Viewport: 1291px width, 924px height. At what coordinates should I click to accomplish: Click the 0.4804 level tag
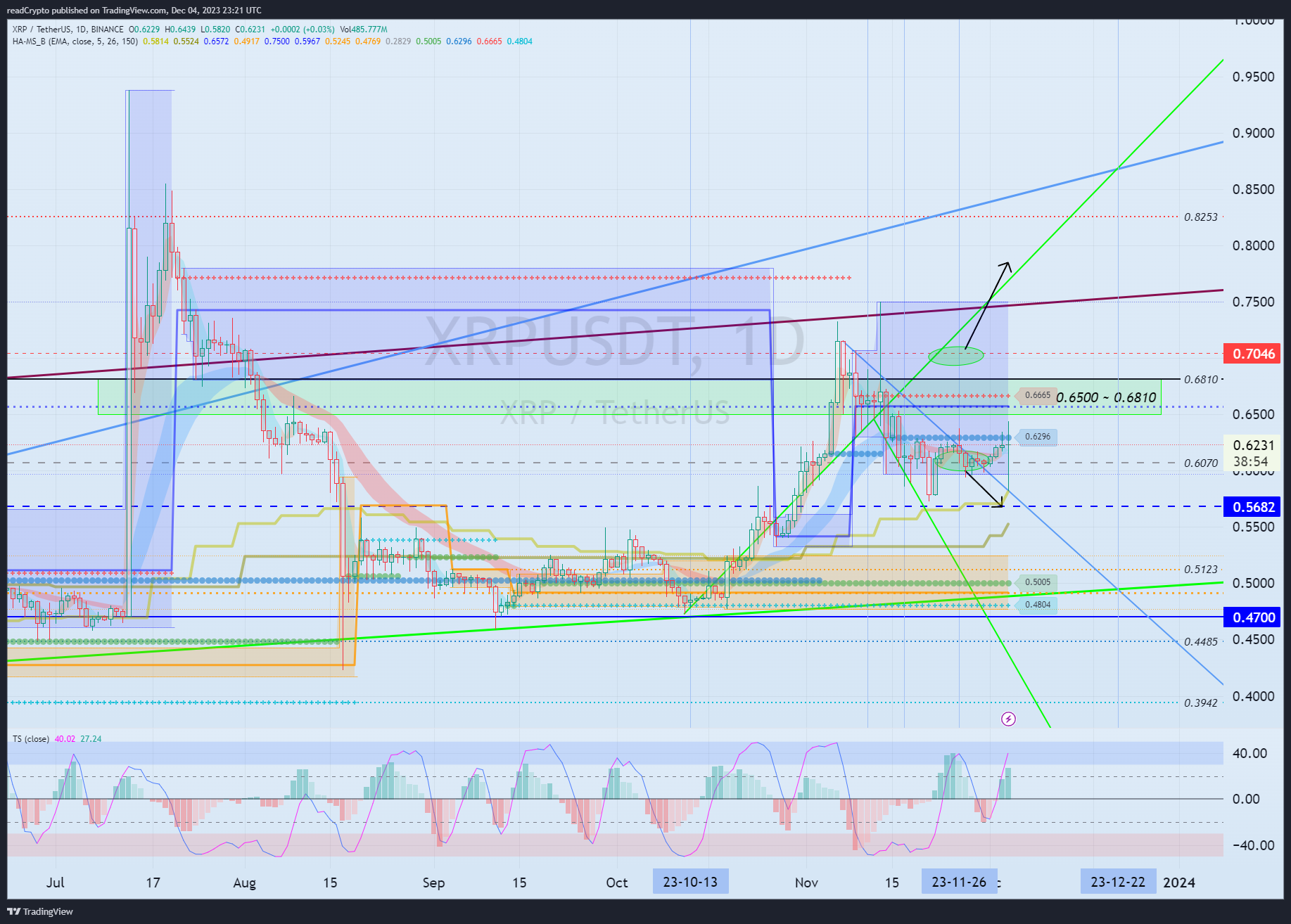(x=1036, y=605)
